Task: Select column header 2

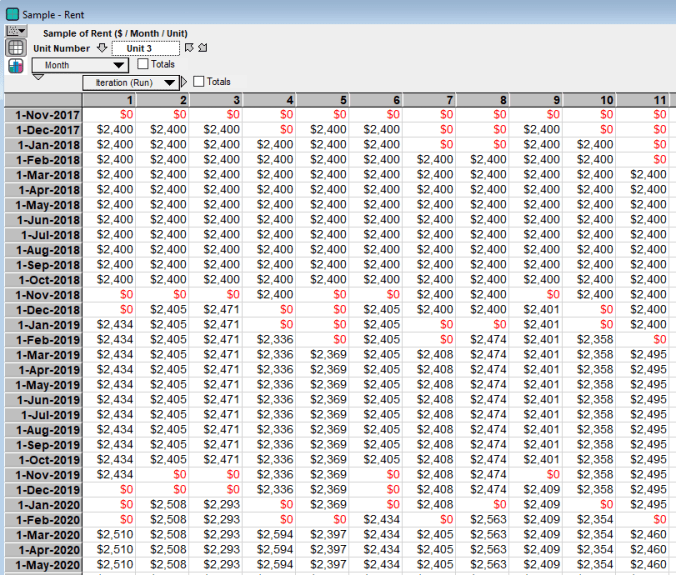Action: [163, 100]
